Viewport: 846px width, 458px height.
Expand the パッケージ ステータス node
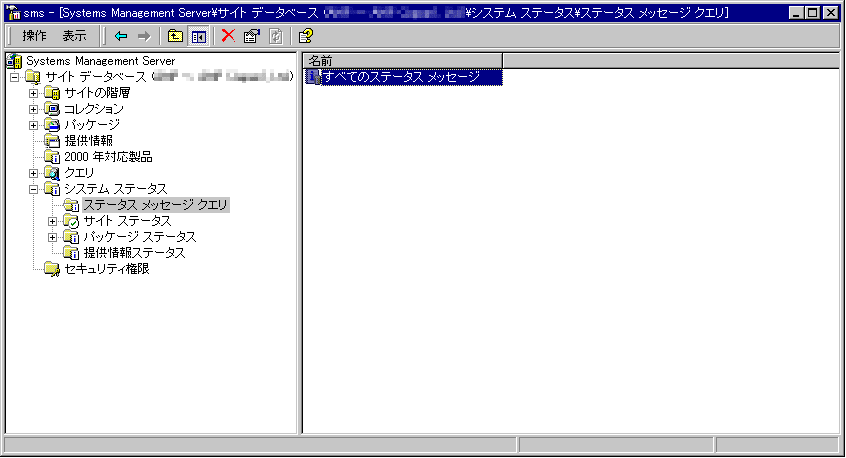(52, 237)
